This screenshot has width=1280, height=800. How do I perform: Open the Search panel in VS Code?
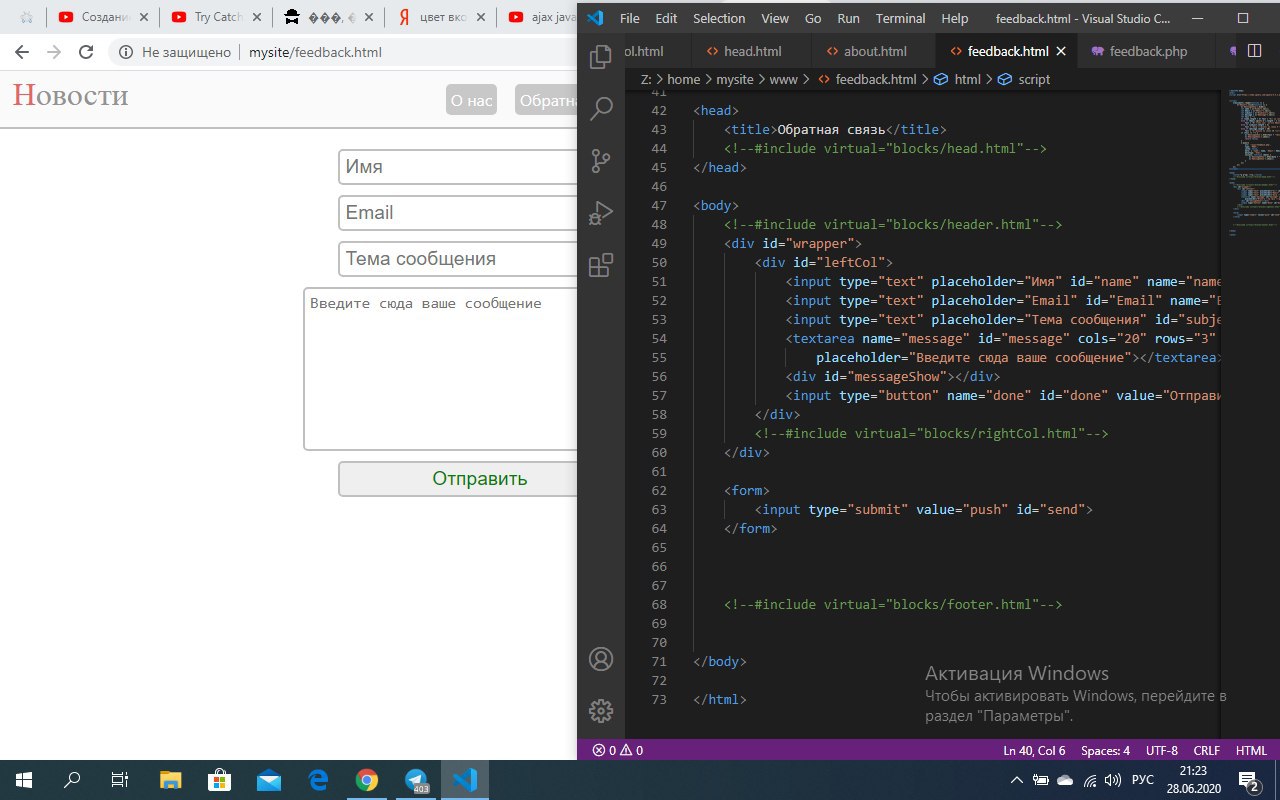coord(601,109)
